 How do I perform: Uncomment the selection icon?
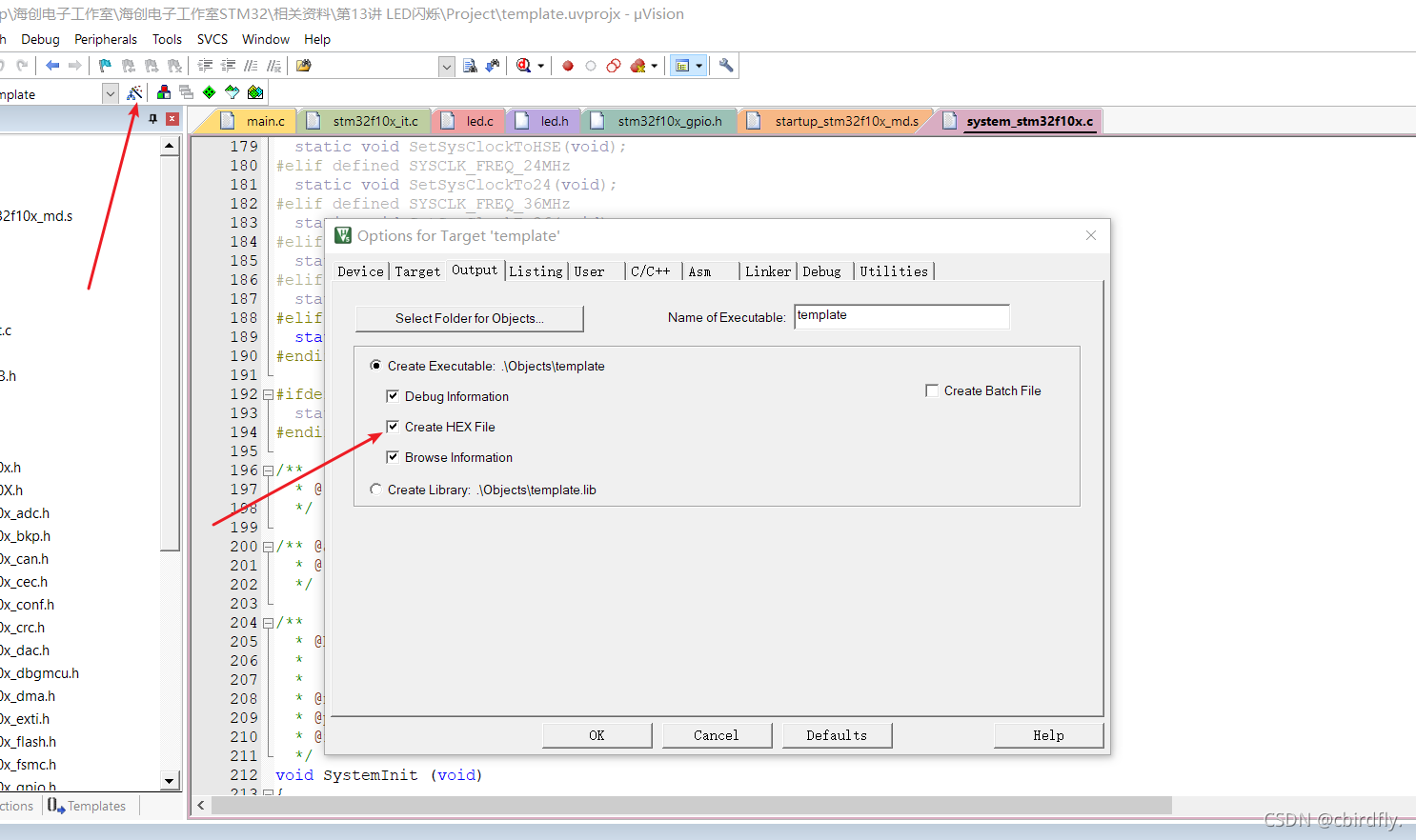[x=273, y=66]
